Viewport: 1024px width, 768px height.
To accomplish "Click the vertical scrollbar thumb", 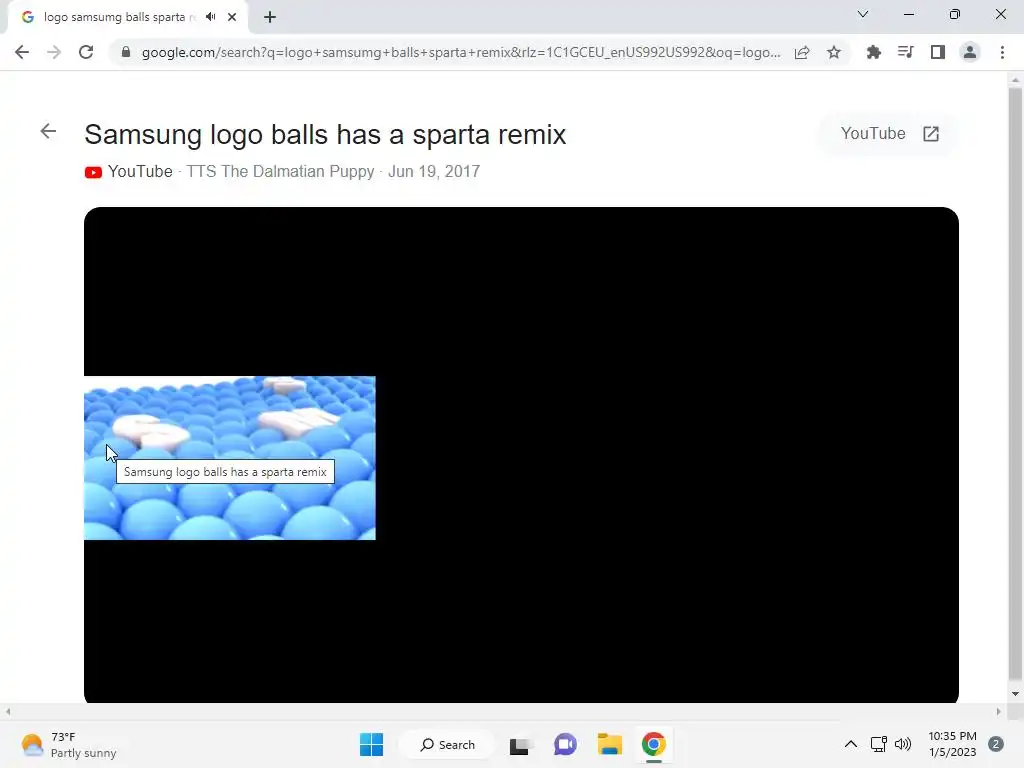I will (x=1015, y=384).
